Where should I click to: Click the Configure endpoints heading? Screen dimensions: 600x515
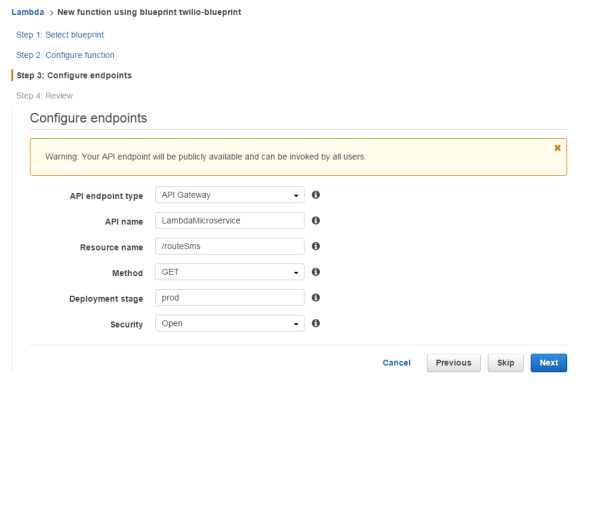tap(88, 118)
